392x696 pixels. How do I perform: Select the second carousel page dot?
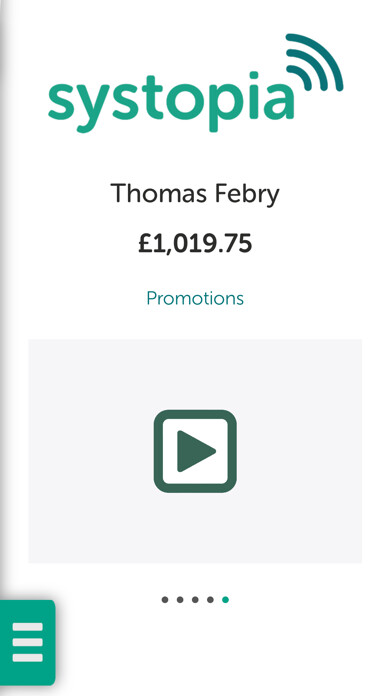pyautogui.click(x=180, y=600)
